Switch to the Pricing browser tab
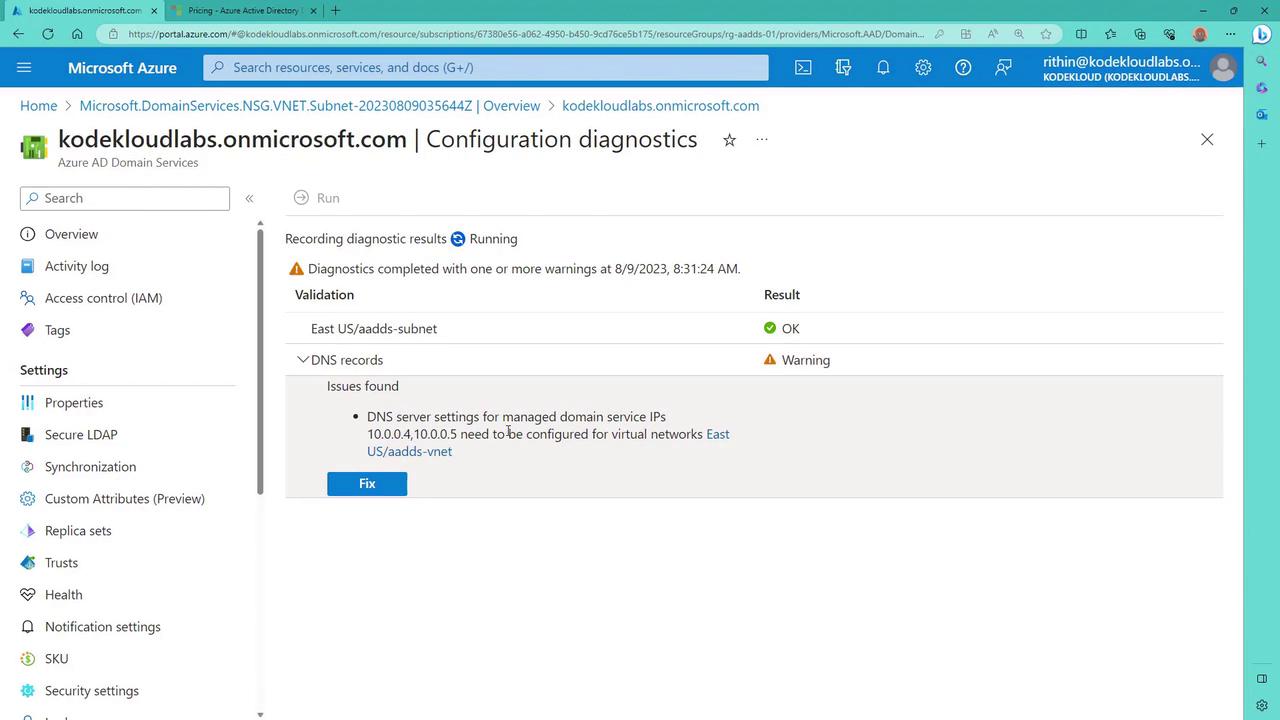 [243, 10]
